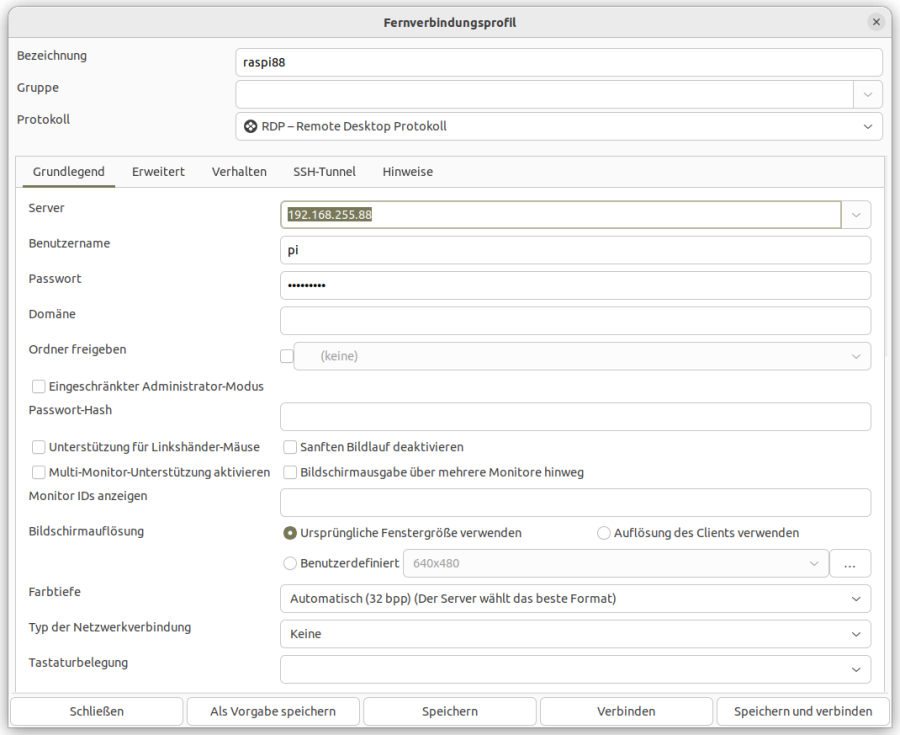
Task: Enable Eingeschränkter Administrator-Modus checkbox
Action: click(x=39, y=386)
